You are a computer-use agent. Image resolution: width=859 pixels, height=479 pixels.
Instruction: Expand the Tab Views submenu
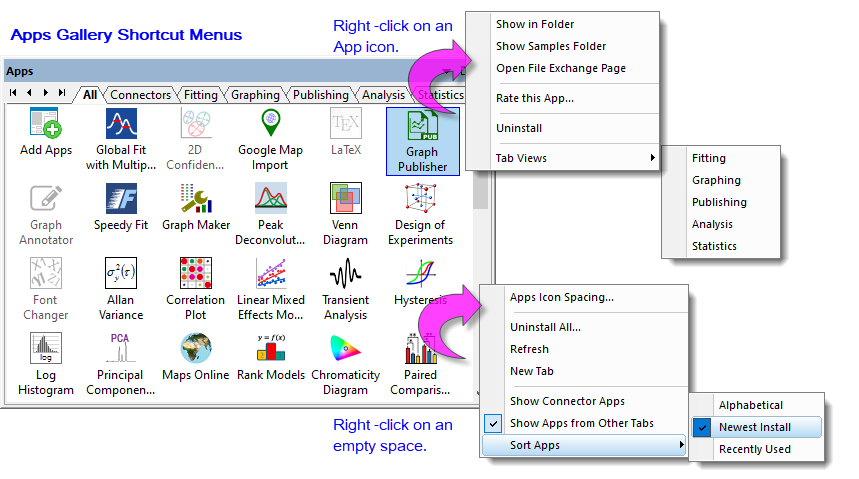pyautogui.click(x=577, y=158)
